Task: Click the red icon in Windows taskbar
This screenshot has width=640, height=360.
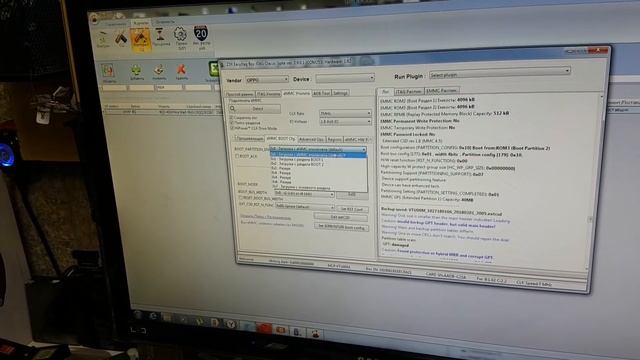Action: (x=264, y=328)
